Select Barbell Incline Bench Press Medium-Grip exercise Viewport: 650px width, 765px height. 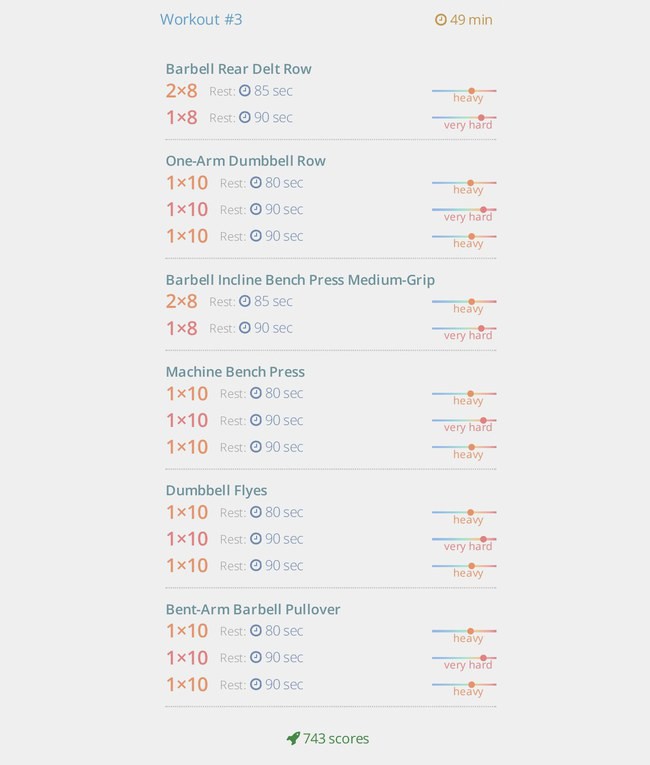pos(300,280)
